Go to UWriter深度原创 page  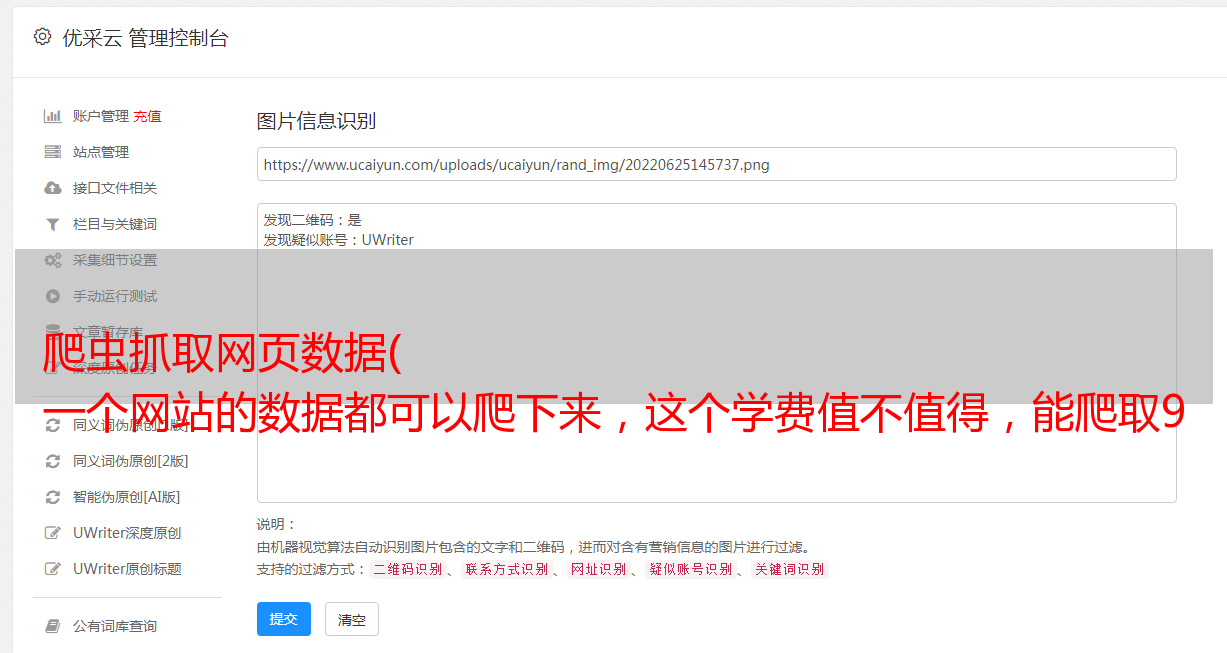[x=127, y=533]
